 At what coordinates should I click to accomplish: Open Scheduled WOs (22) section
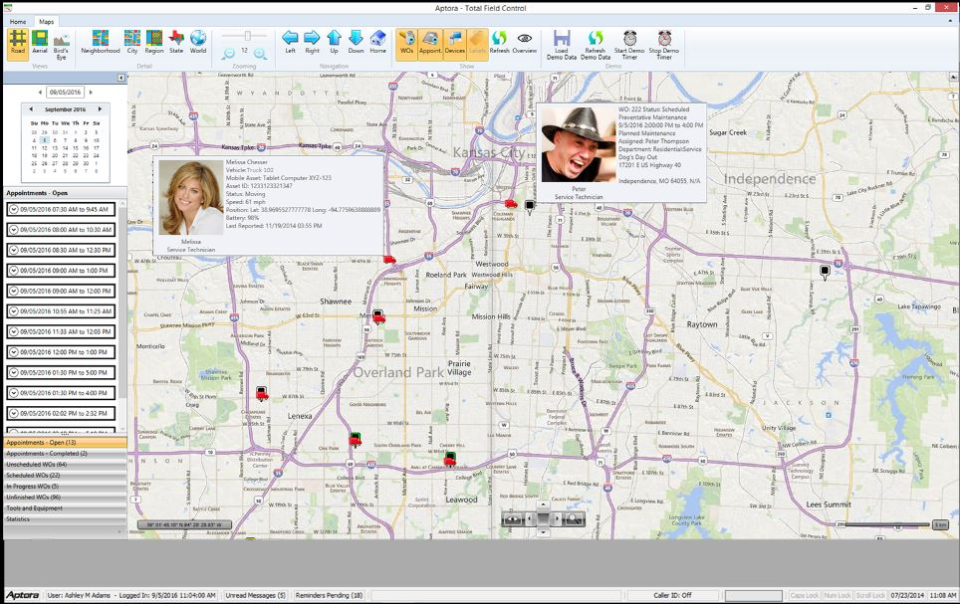(65, 475)
